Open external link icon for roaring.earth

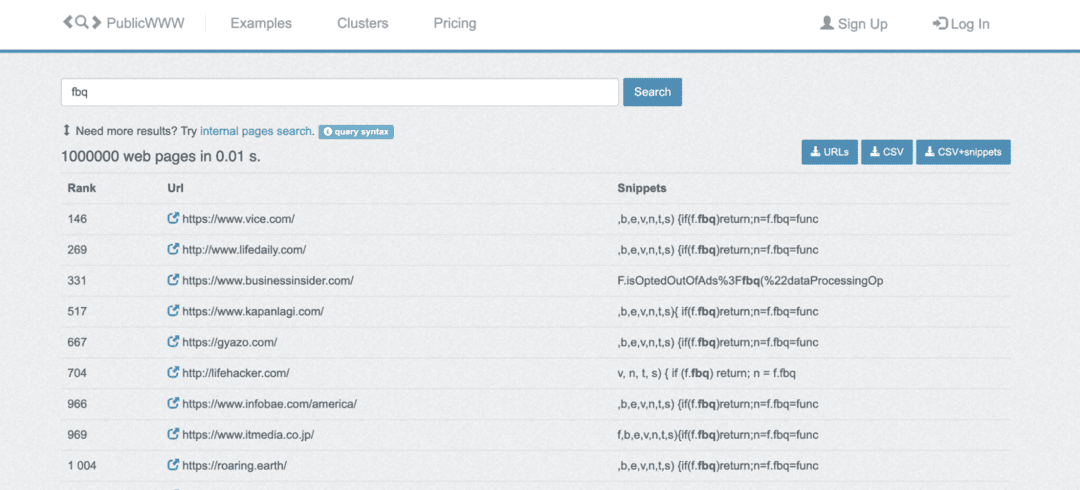(x=173, y=466)
